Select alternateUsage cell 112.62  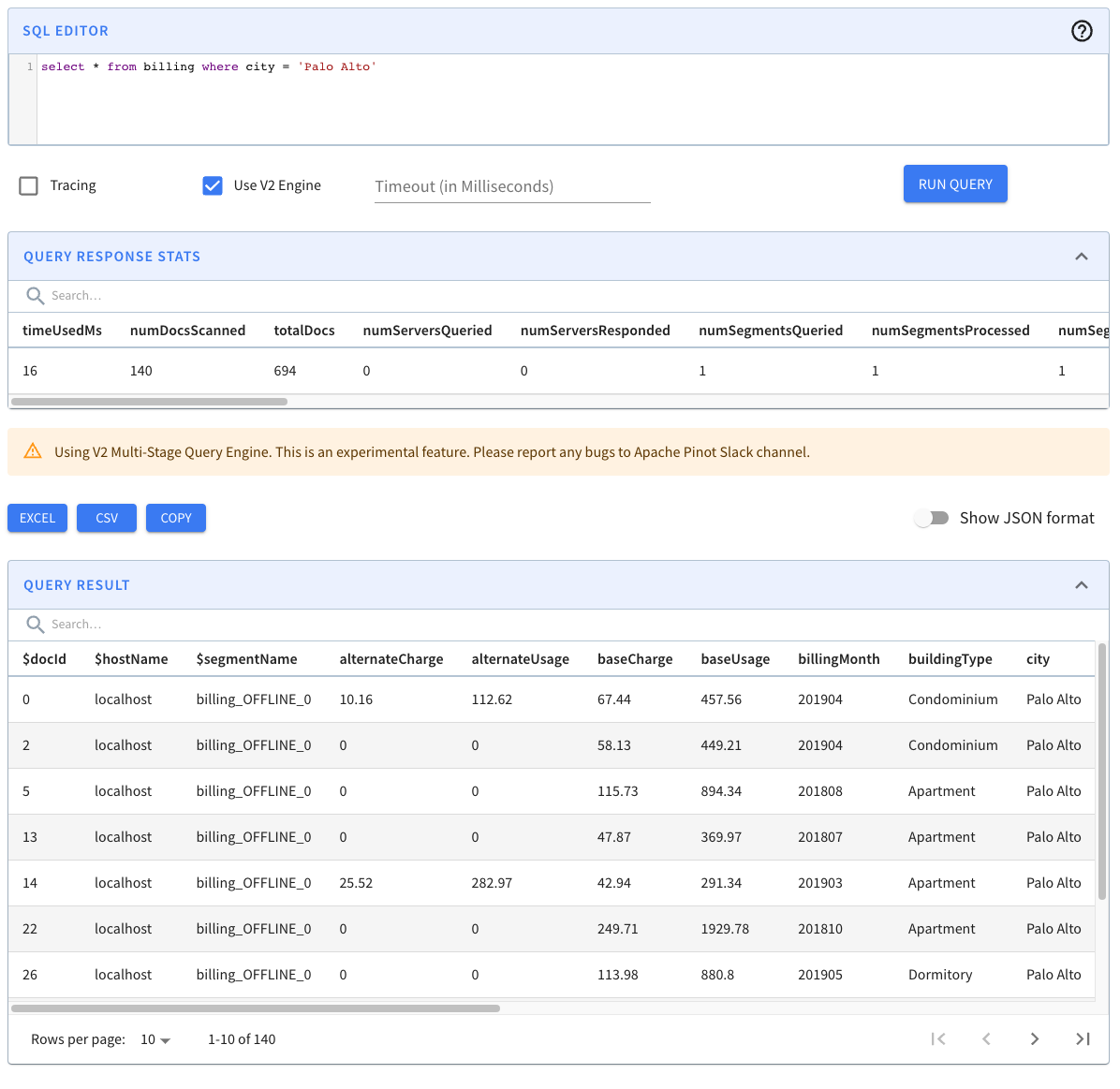(x=492, y=699)
